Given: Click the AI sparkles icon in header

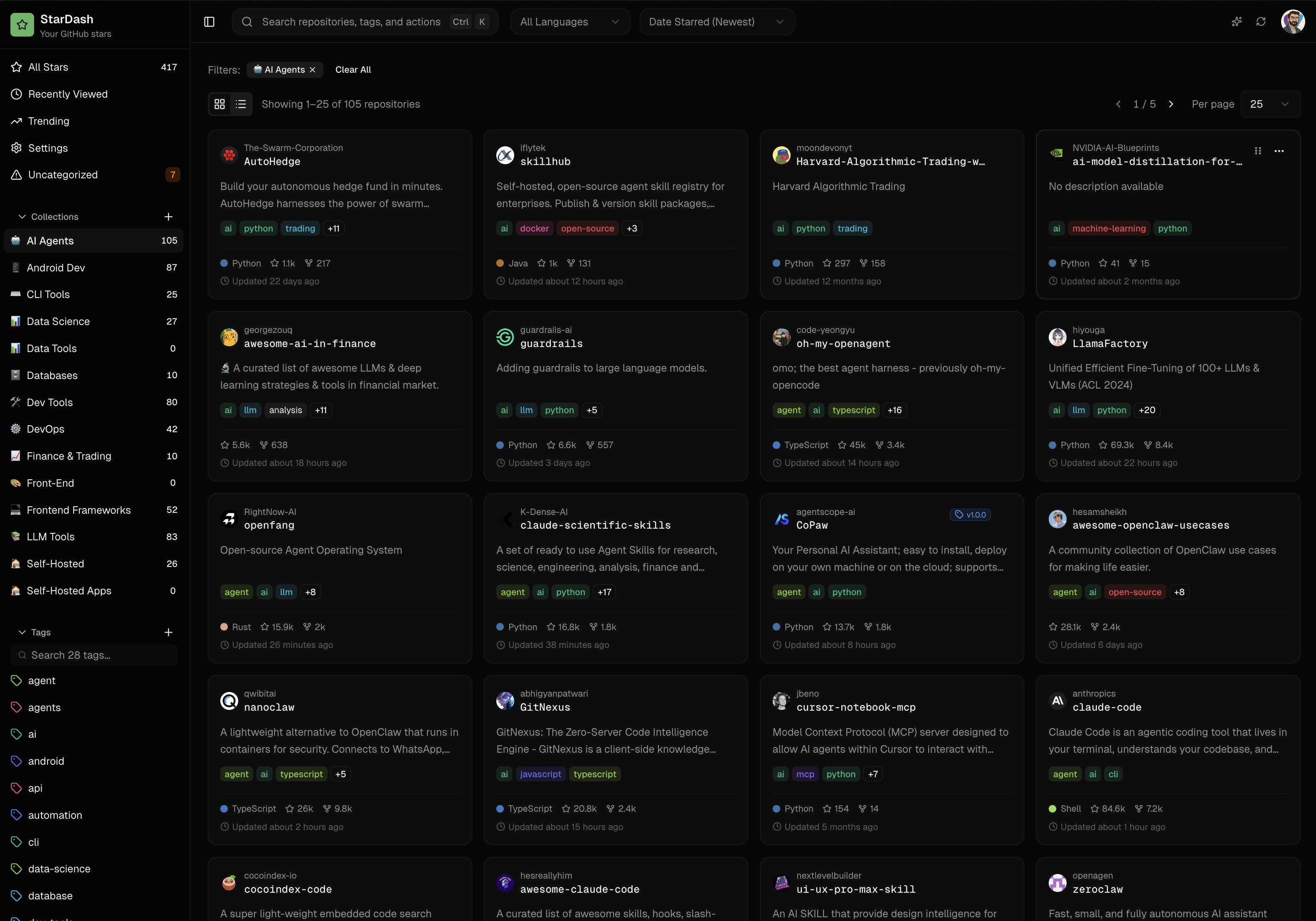Looking at the screenshot, I should point(1236,22).
